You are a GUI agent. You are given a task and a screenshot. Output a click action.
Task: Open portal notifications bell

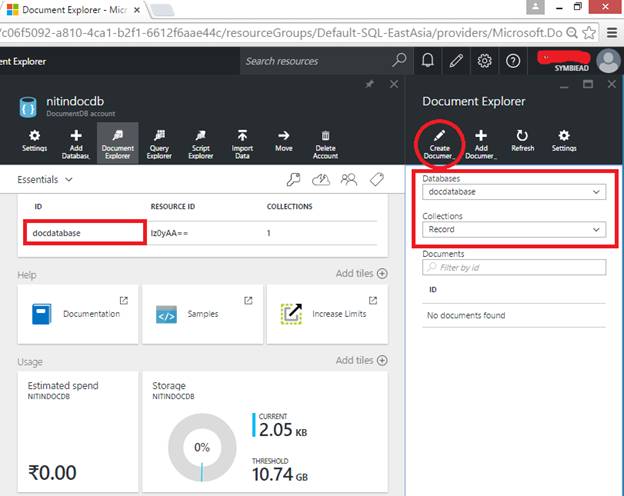(428, 61)
